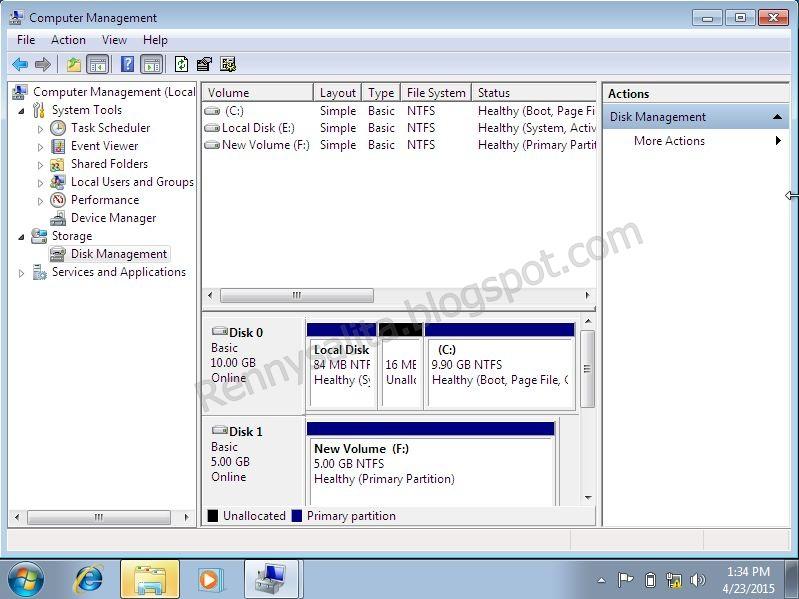
Task: Sort by the Layout column header
Action: tap(338, 93)
